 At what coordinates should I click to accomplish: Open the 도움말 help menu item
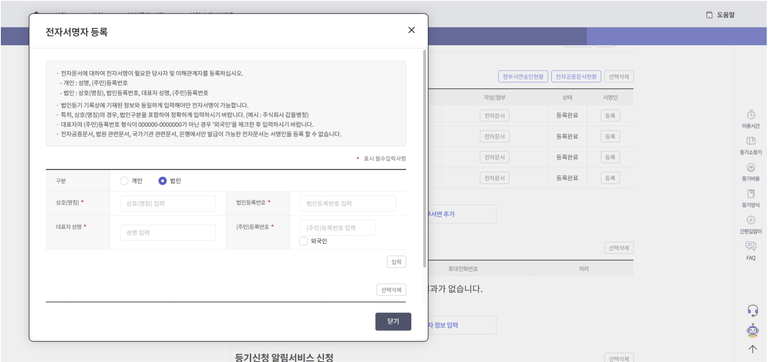tap(720, 15)
